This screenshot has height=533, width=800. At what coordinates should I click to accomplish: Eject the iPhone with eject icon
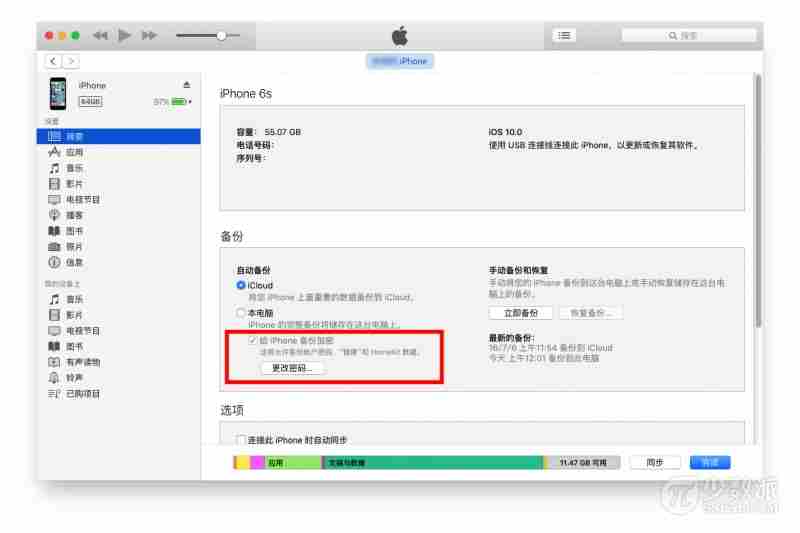[187, 85]
